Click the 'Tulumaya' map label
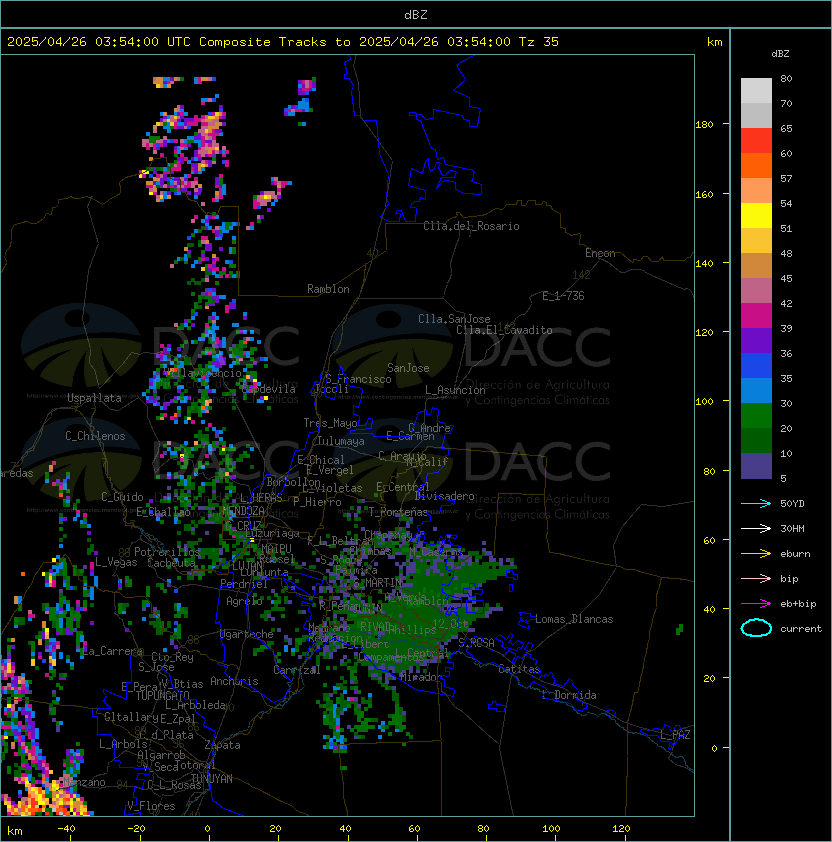Screen dimensions: 832x842 341,441
